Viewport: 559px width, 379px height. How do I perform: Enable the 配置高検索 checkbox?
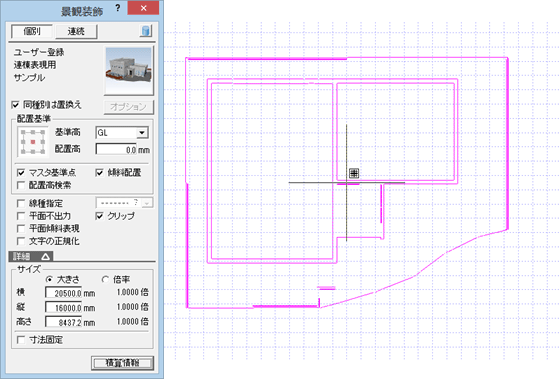coord(21,185)
